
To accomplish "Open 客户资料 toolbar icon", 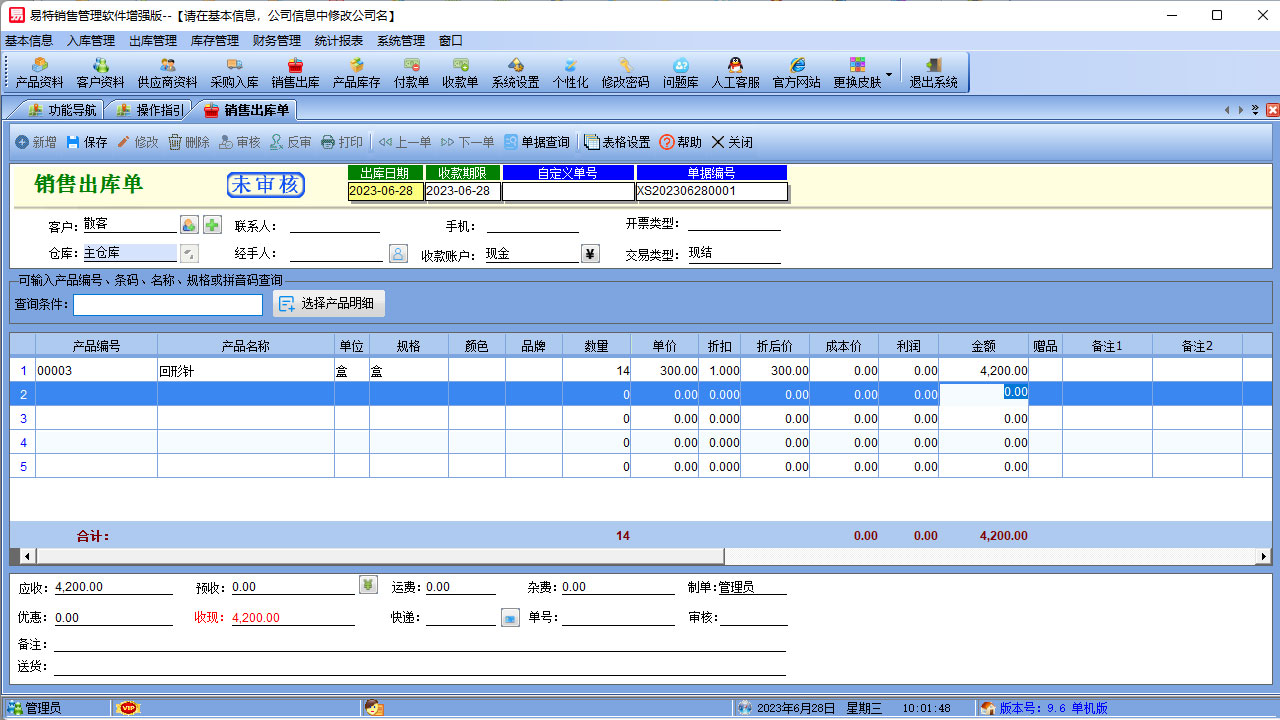I will (100, 73).
